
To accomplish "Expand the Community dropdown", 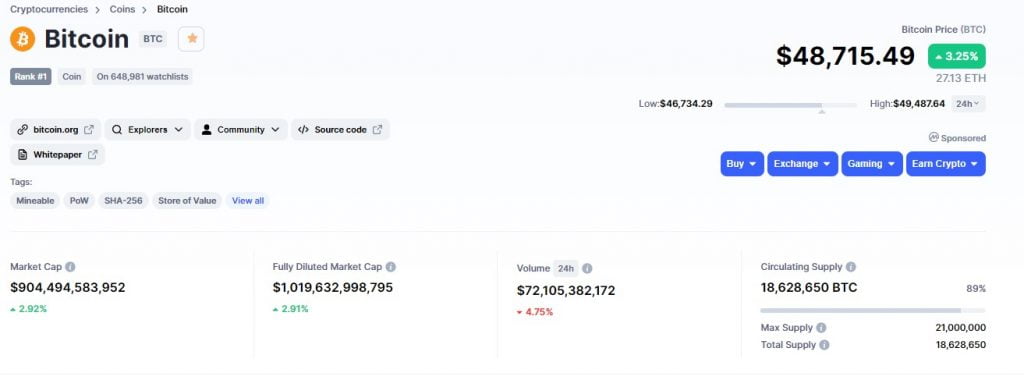I will pos(241,129).
